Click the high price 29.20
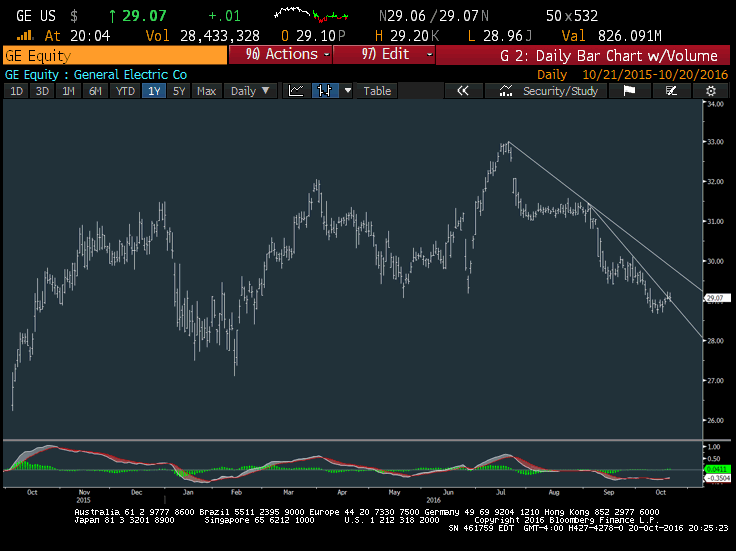This screenshot has height=551, width=736. pos(409,36)
